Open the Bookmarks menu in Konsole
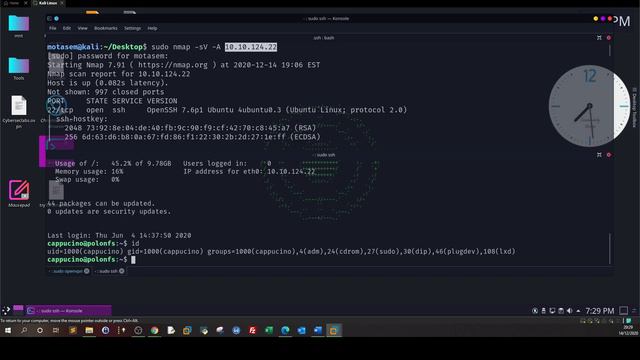The height and width of the screenshot is (360, 640). (x=105, y=28)
